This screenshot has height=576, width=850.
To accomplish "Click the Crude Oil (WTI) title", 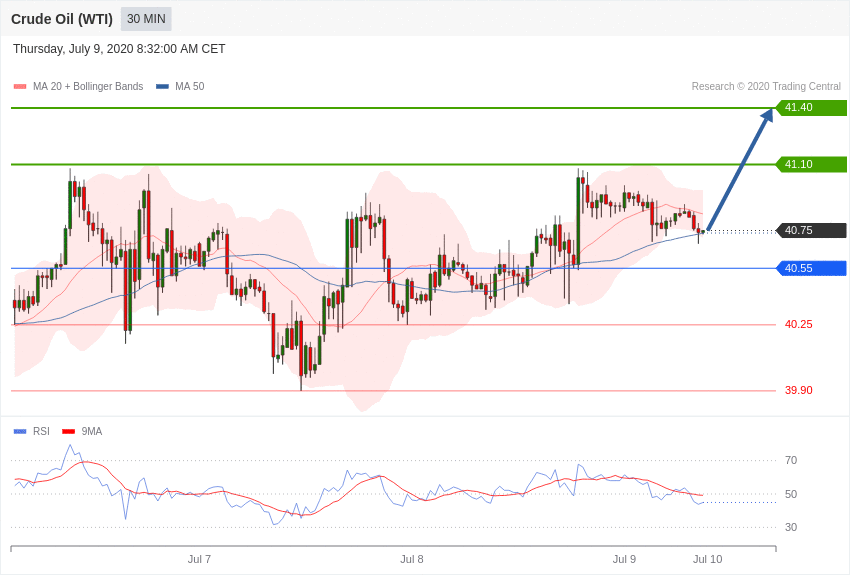I will (x=62, y=19).
